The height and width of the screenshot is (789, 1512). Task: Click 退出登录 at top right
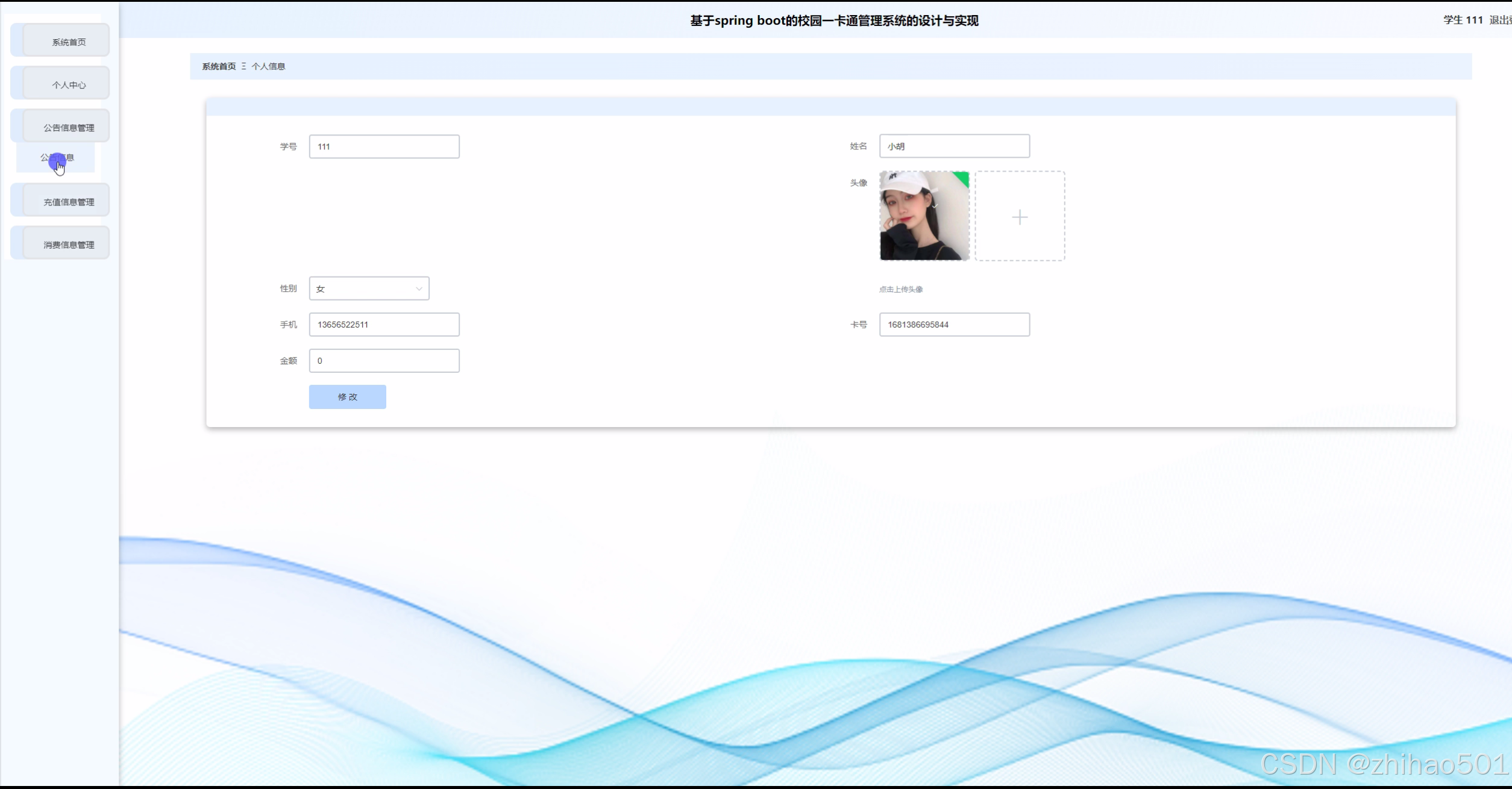click(x=1499, y=20)
